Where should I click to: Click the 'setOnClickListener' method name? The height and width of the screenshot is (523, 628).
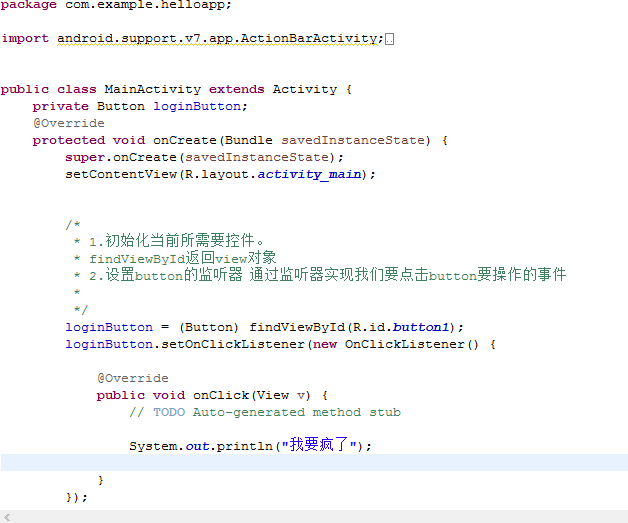tap(233, 344)
